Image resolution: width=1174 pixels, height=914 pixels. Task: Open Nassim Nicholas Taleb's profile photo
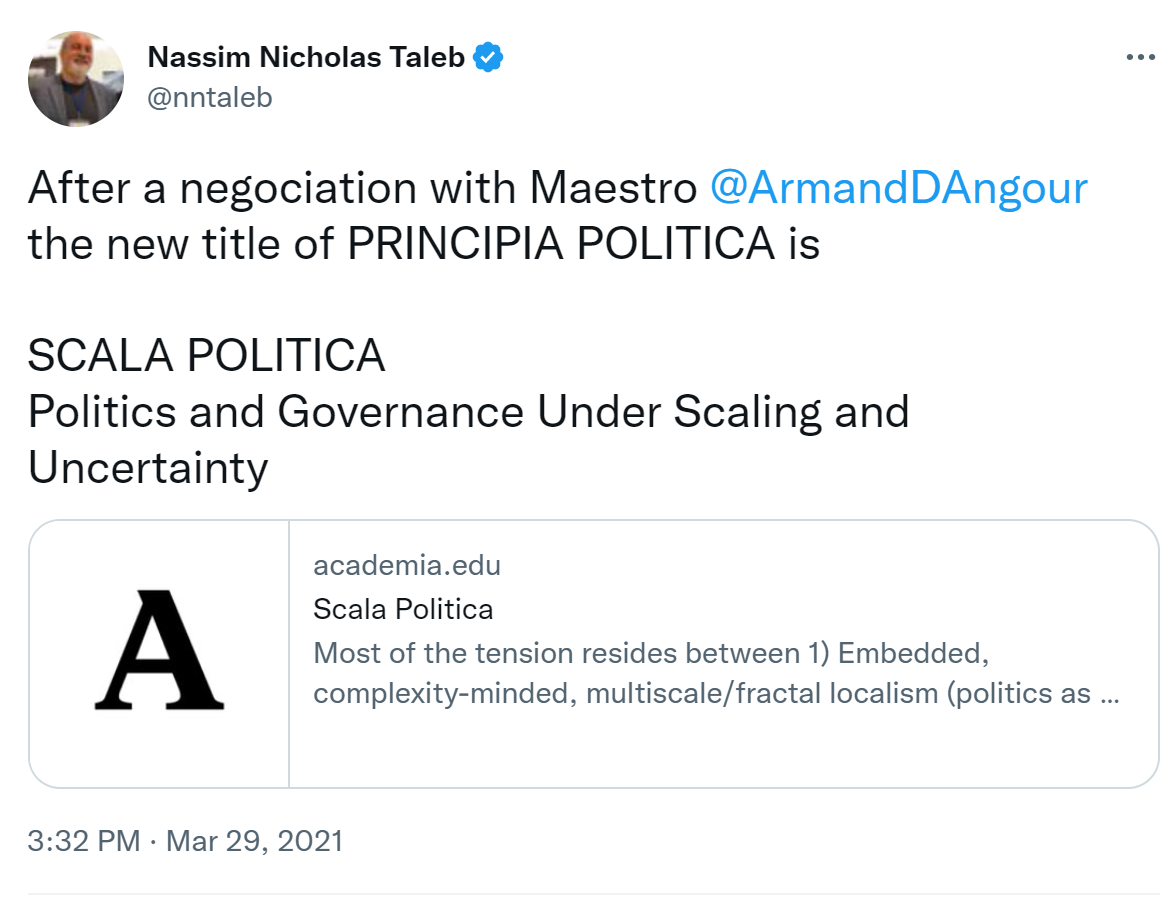point(76,79)
